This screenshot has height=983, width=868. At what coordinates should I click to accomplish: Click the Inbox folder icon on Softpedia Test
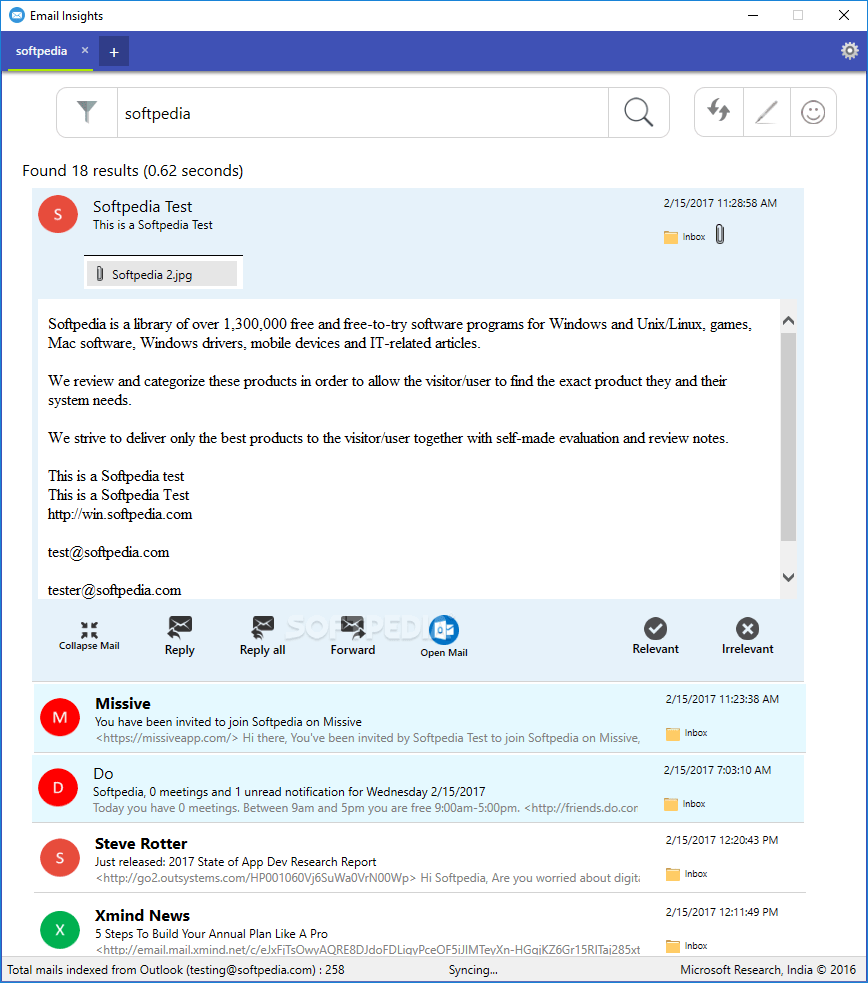[x=671, y=236]
